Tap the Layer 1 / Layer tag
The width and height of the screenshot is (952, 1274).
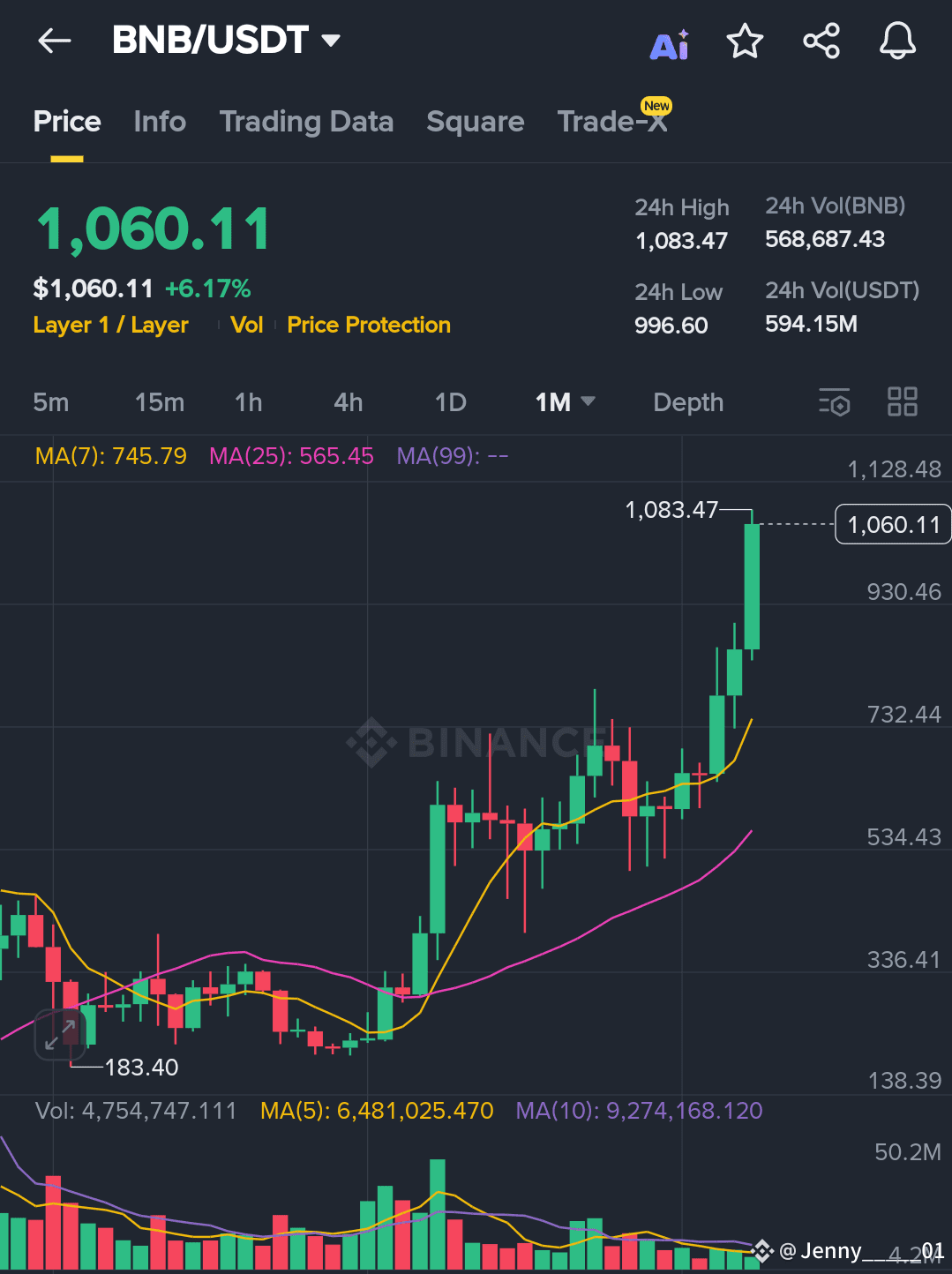point(111,326)
